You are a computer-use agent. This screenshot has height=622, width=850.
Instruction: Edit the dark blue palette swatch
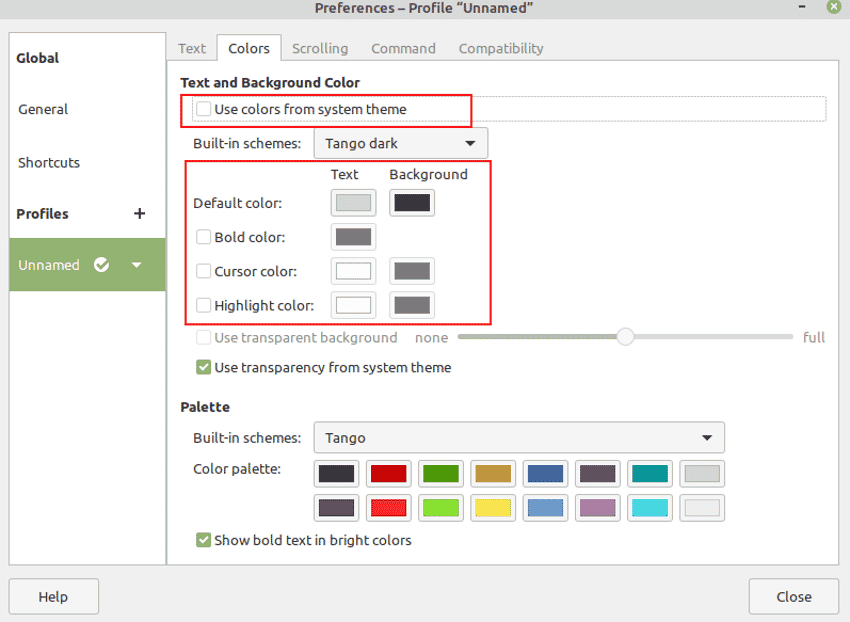tap(545, 473)
